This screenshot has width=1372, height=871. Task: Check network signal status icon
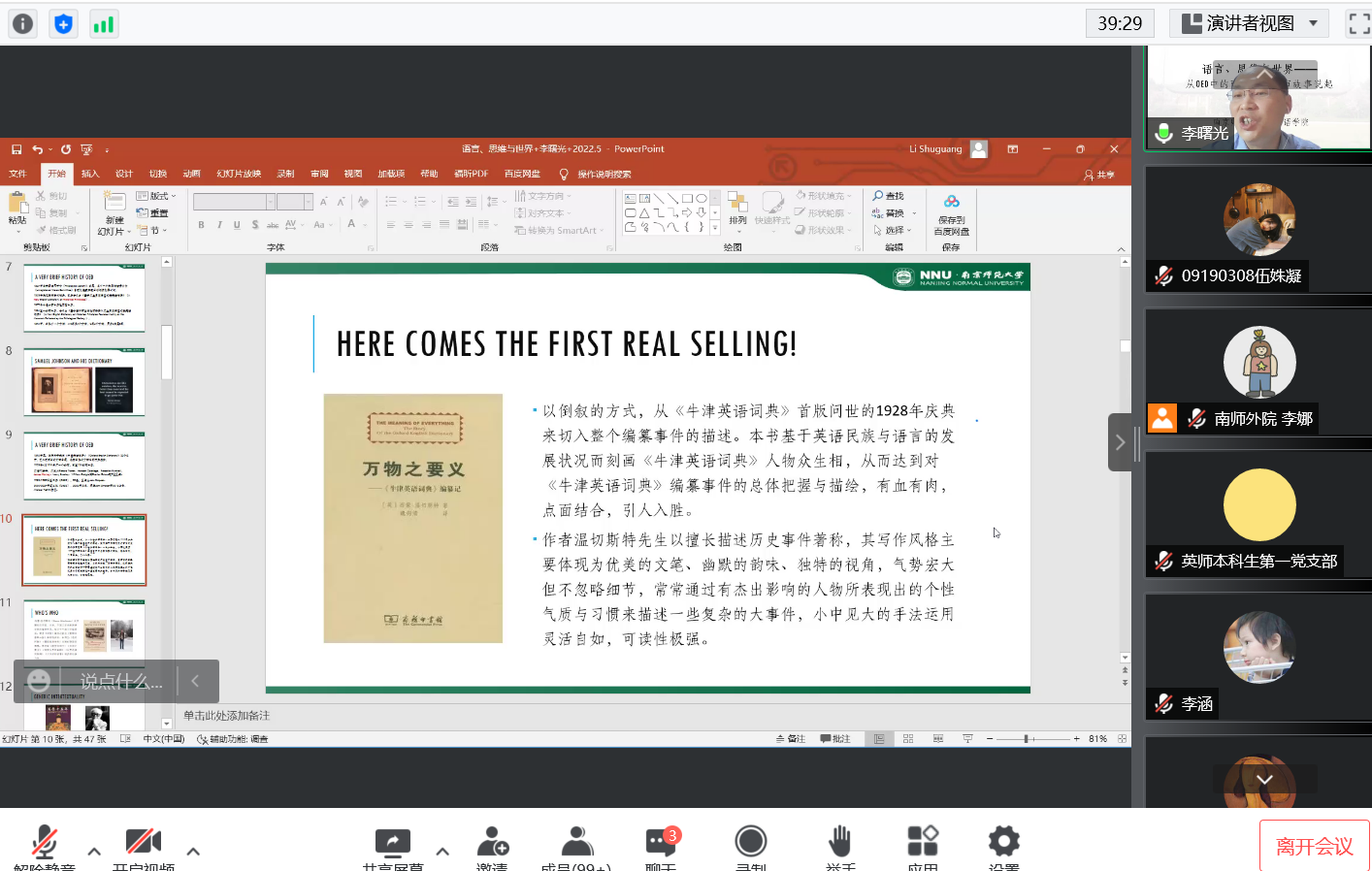click(x=103, y=24)
